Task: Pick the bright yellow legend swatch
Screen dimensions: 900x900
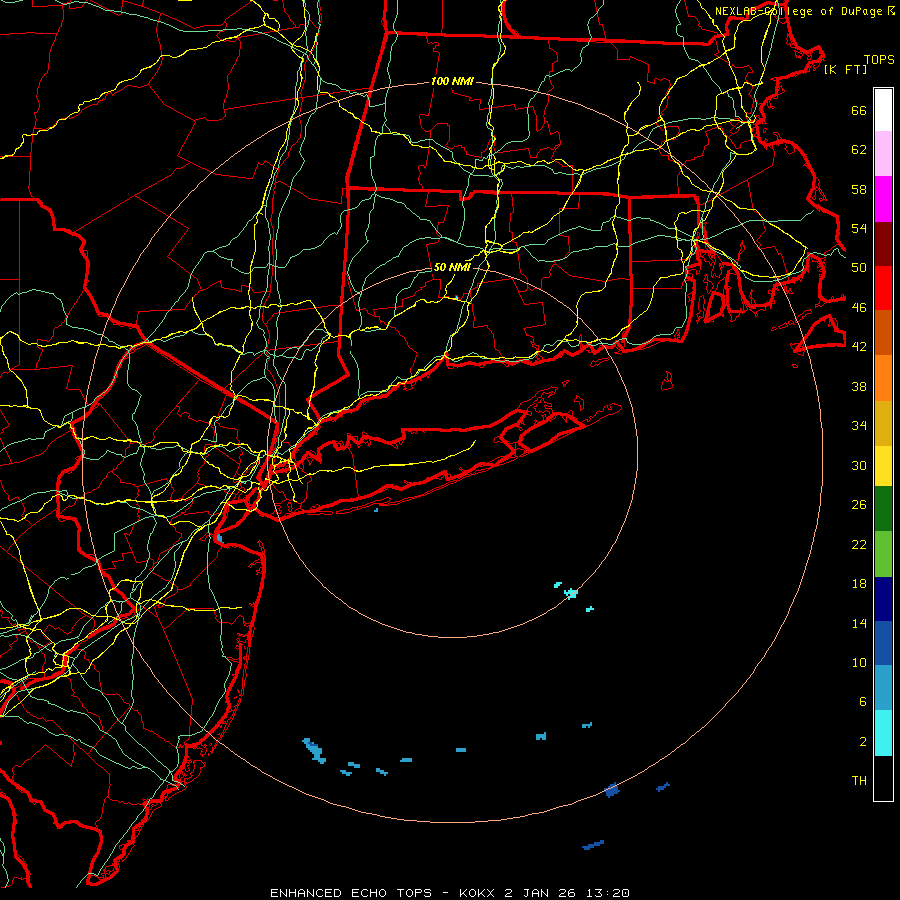Action: (x=883, y=466)
